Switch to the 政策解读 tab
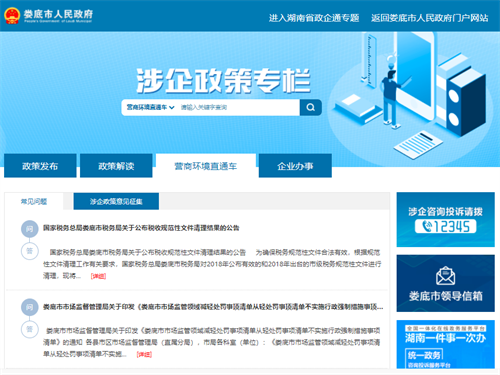This screenshot has height=375, width=500. (116, 166)
